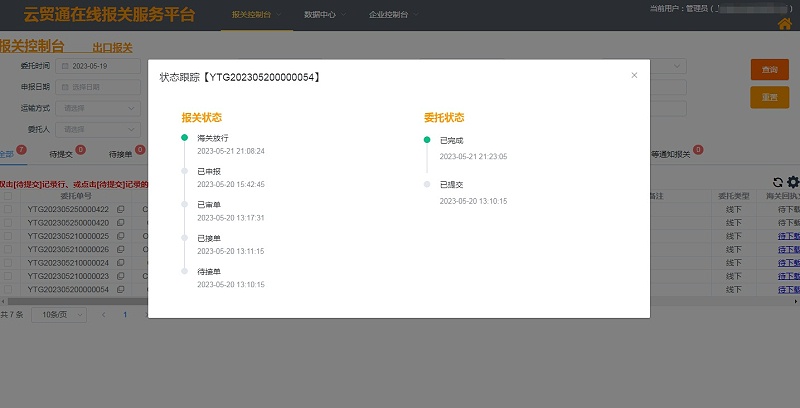The height and width of the screenshot is (408, 800).
Task: Expand the 数据中心 top menu
Action: [325, 15]
